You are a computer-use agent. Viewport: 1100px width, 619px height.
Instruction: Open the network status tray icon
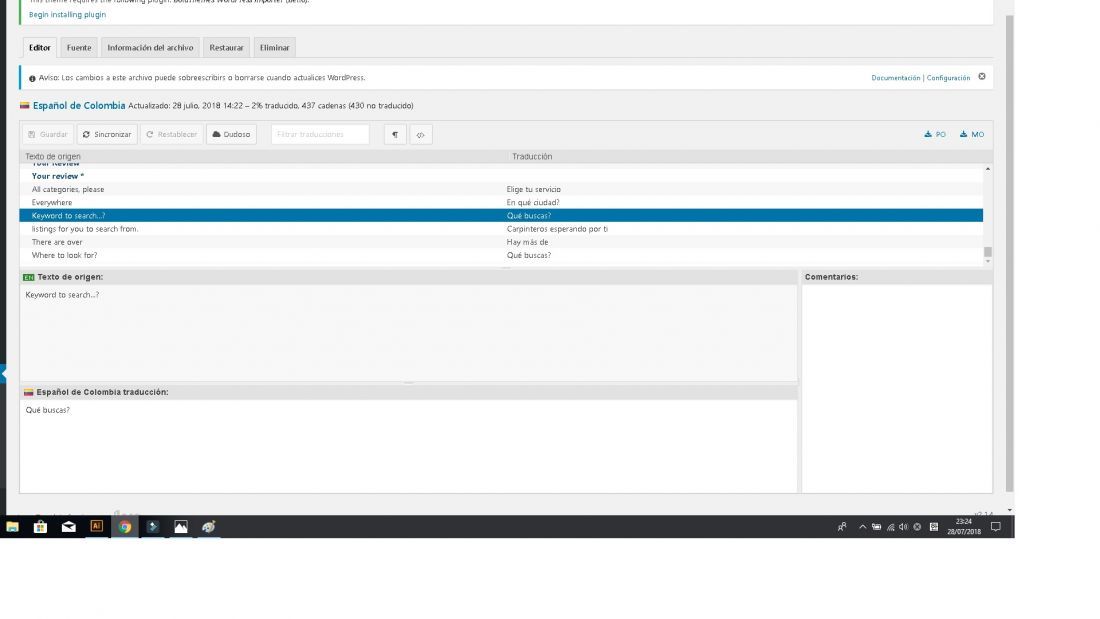(890, 527)
